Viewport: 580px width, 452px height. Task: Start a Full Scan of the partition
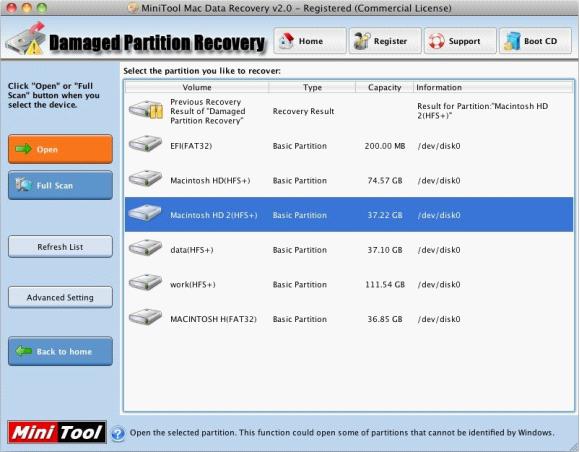click(60, 185)
